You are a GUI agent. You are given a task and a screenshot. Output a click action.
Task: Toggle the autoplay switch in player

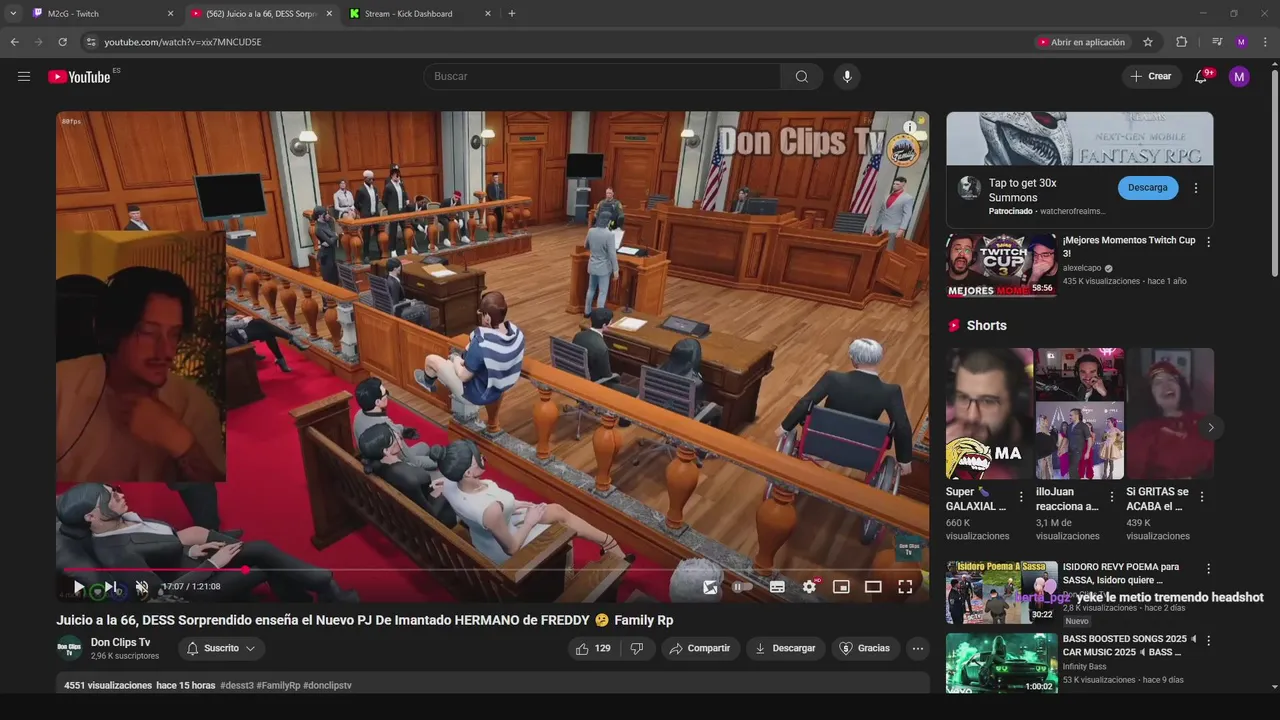tap(742, 587)
